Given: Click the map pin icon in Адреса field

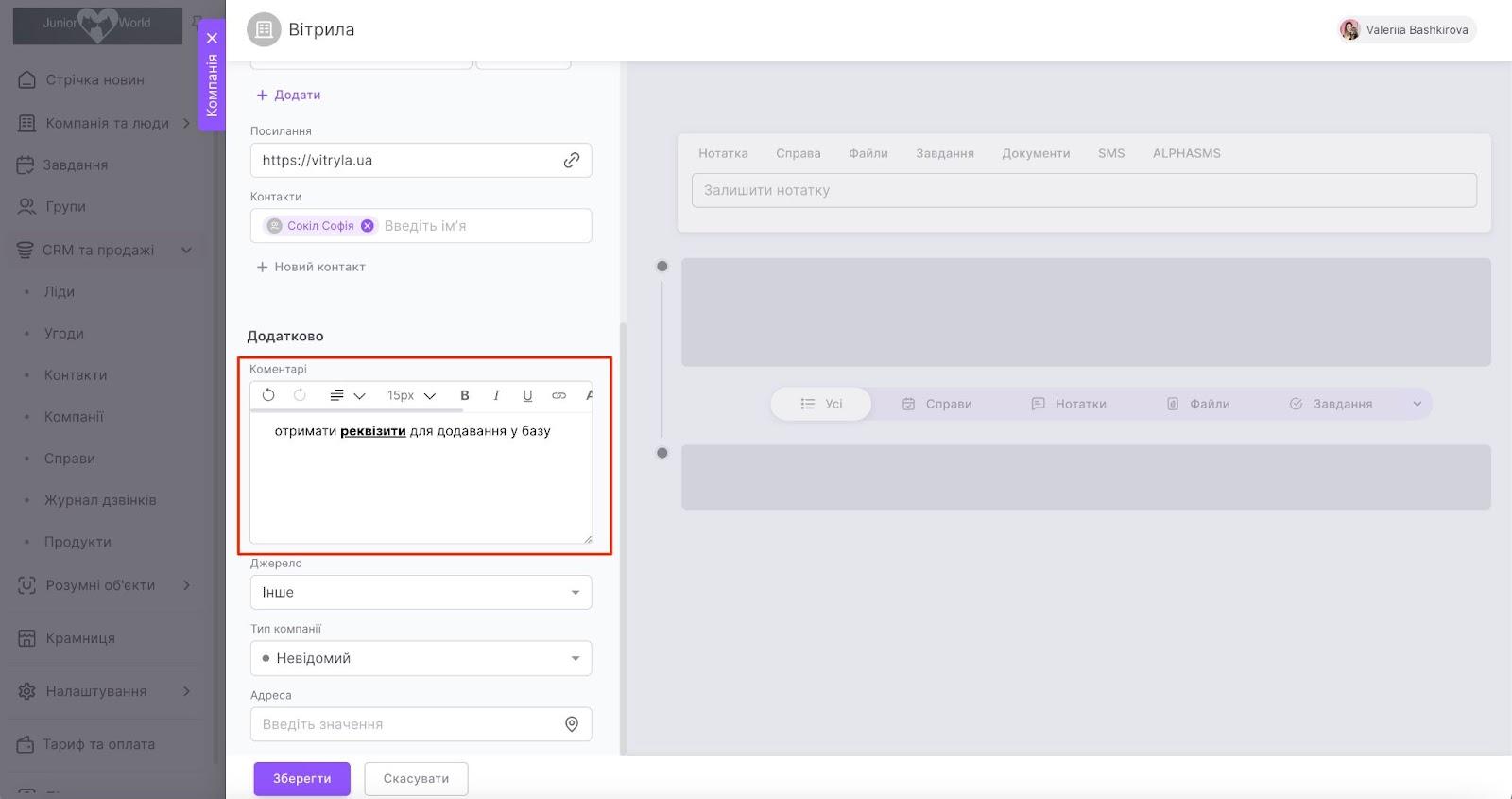Looking at the screenshot, I should [x=571, y=724].
